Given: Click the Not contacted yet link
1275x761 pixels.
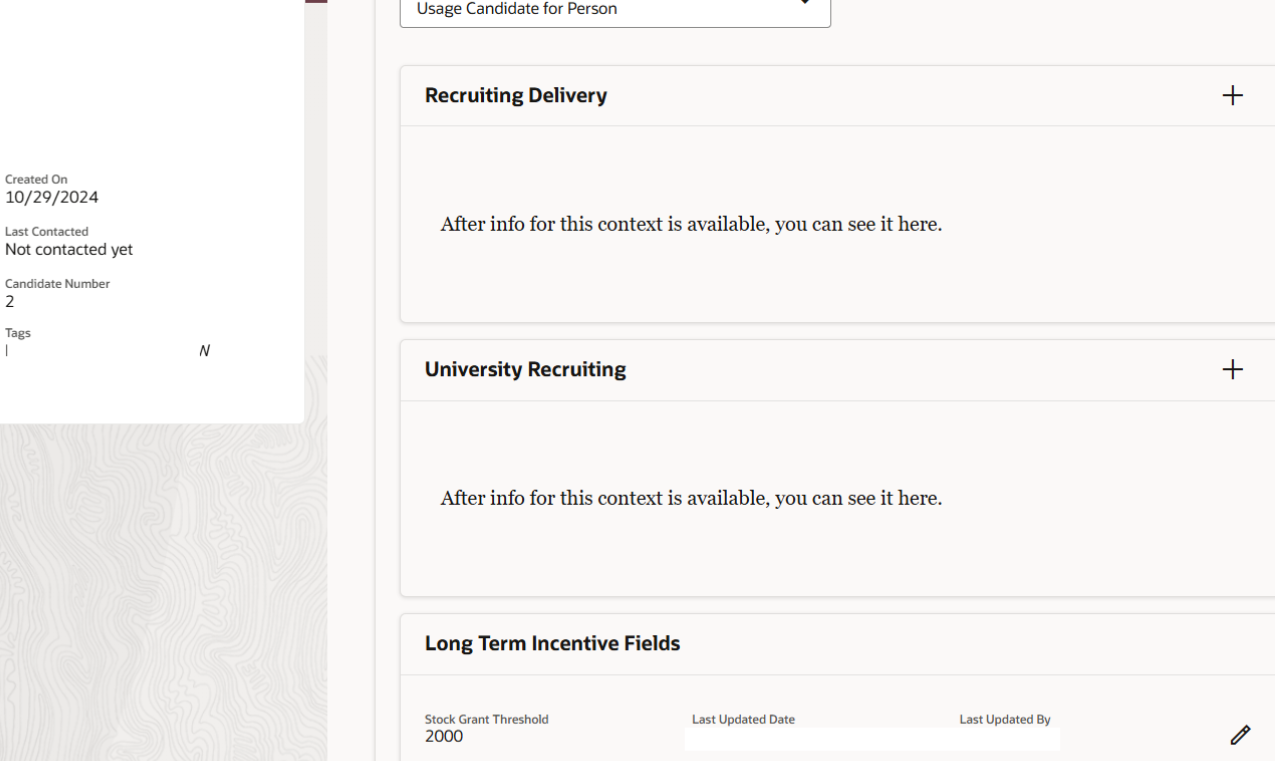Looking at the screenshot, I should pyautogui.click(x=69, y=248).
